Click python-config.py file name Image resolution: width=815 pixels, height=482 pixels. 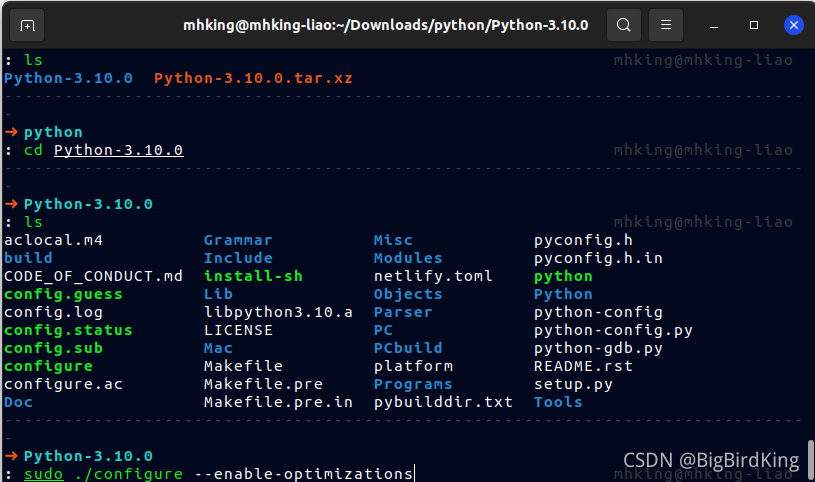click(613, 330)
